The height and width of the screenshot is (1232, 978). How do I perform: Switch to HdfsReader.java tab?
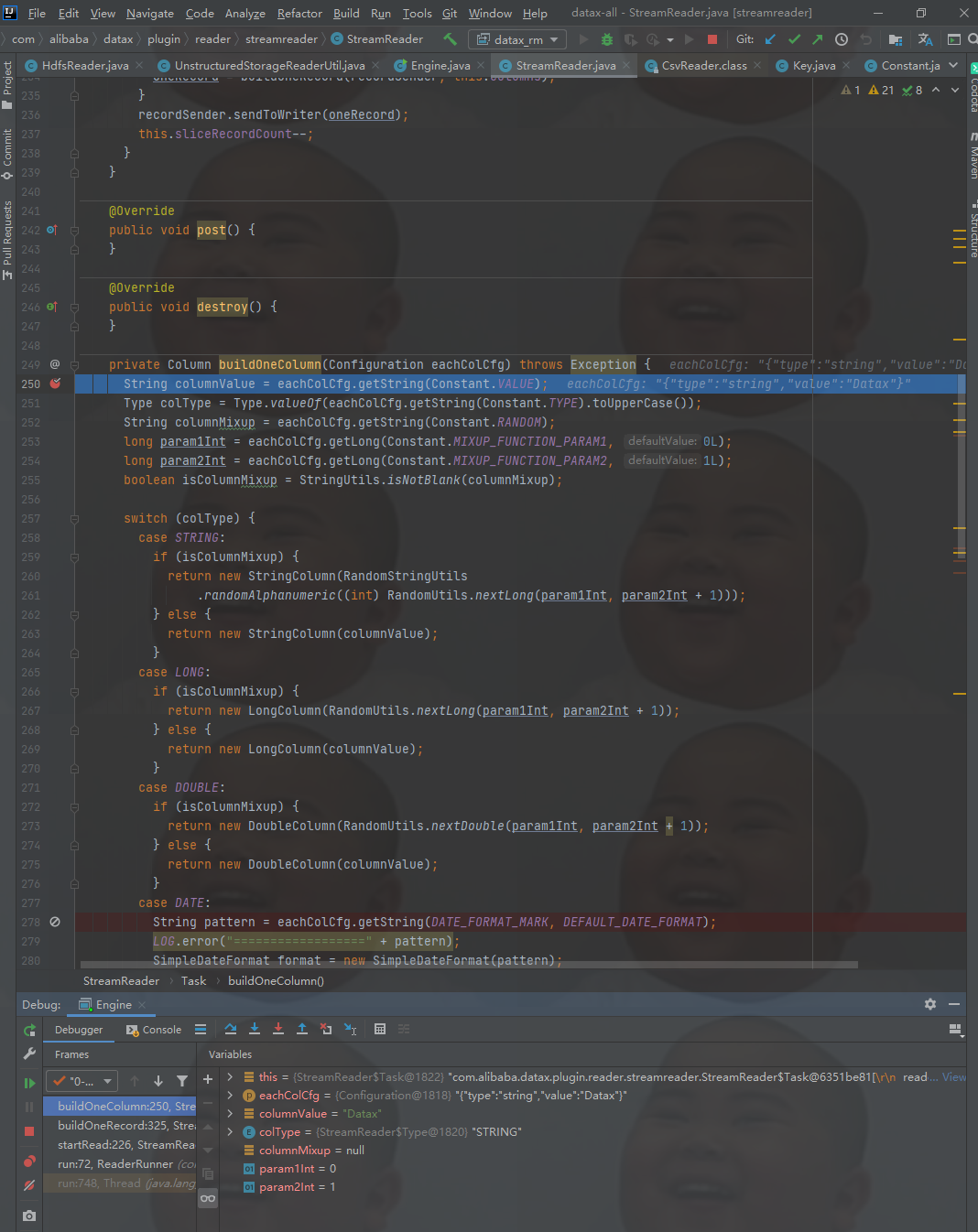[84, 66]
